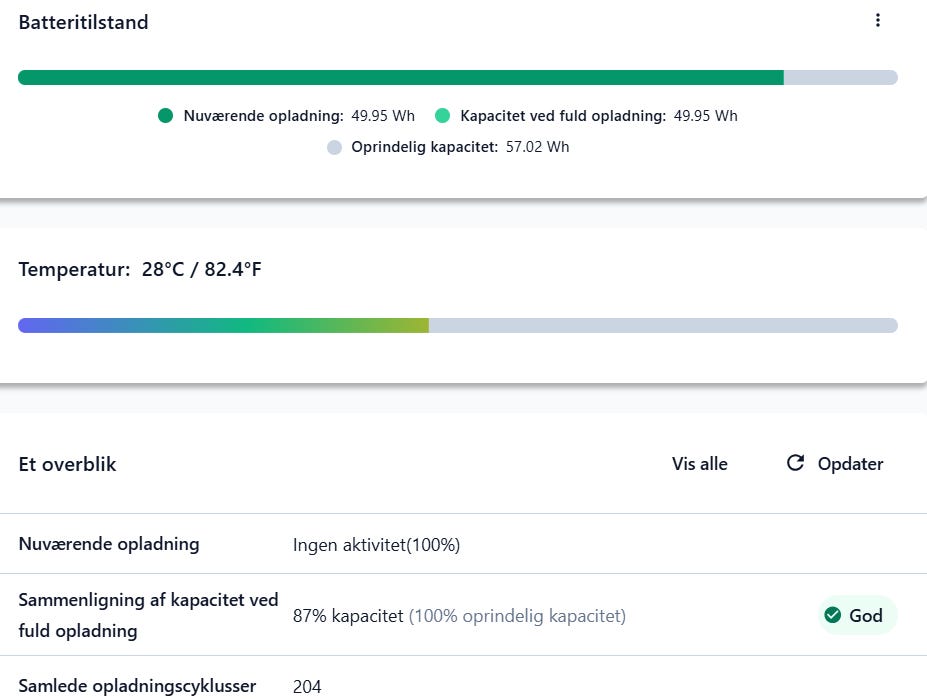Screen dimensions: 927x699
Task: Click the Nuværende opladning row label
Action: click(109, 544)
